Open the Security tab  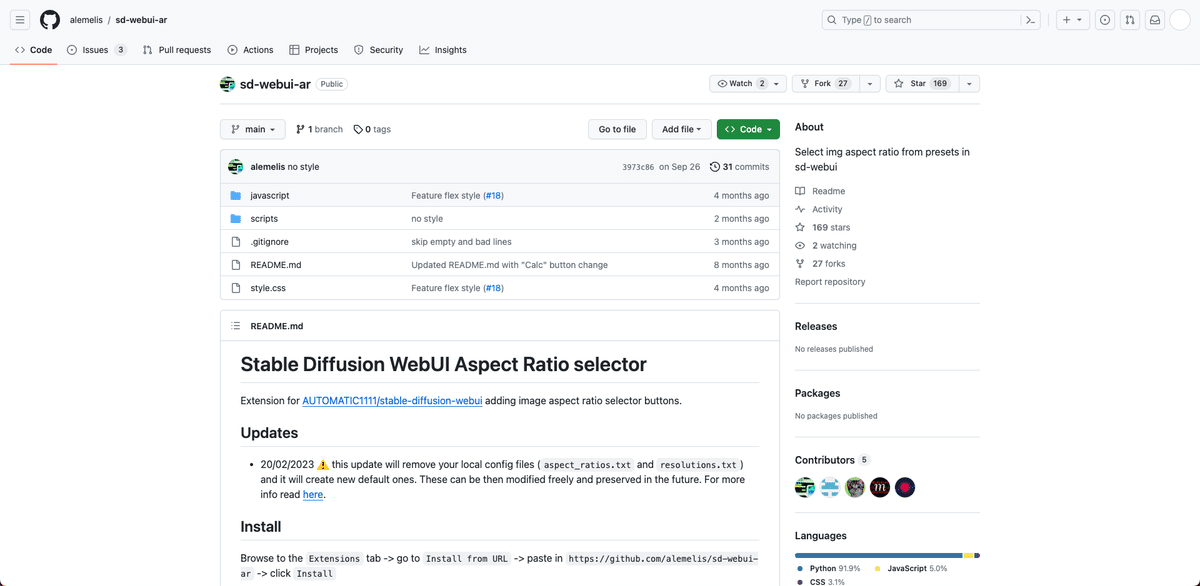pyautogui.click(x=378, y=50)
